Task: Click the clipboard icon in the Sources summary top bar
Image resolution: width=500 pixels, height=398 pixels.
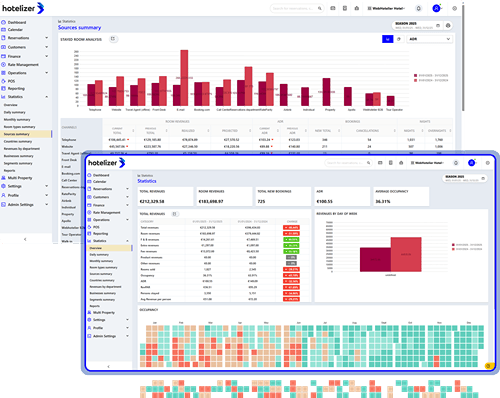Action: coord(345,8)
